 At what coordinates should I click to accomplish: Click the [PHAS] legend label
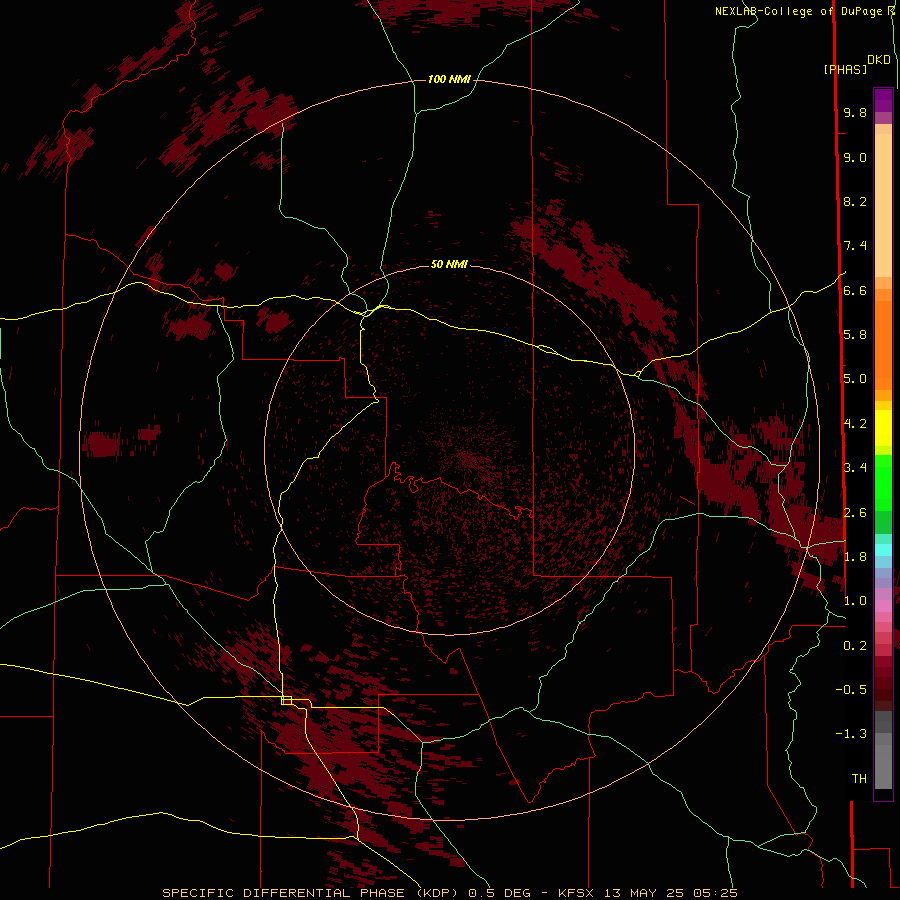(x=845, y=69)
